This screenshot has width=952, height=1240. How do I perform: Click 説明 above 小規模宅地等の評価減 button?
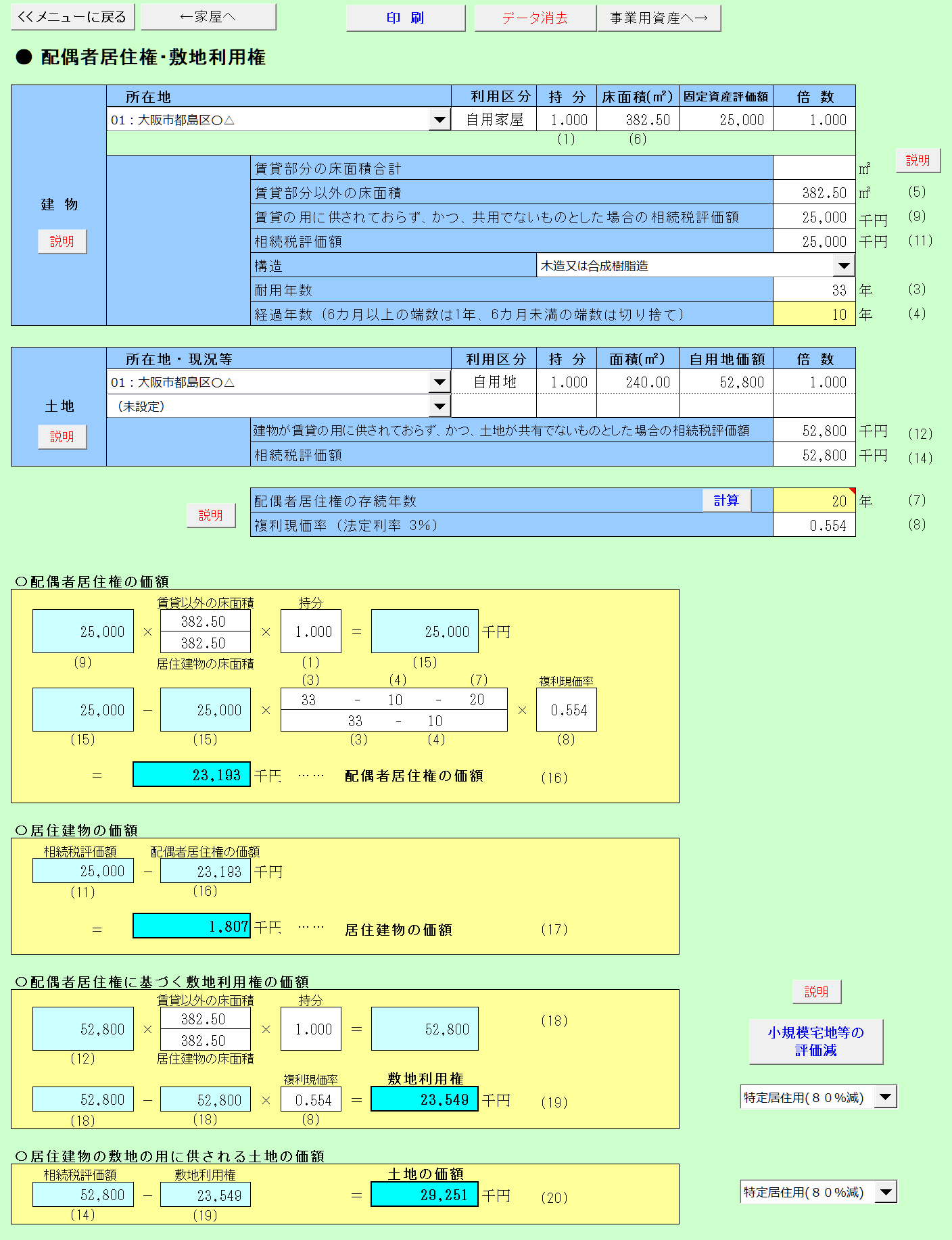(816, 992)
